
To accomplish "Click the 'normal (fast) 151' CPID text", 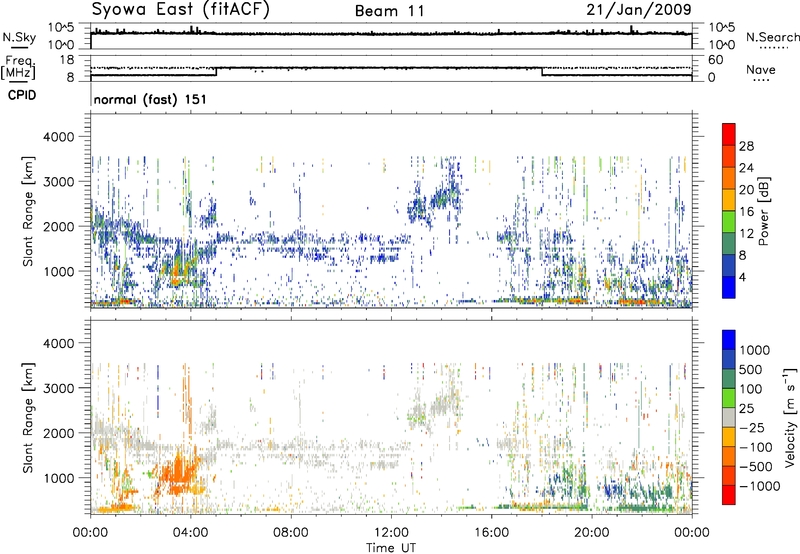I will (x=151, y=99).
